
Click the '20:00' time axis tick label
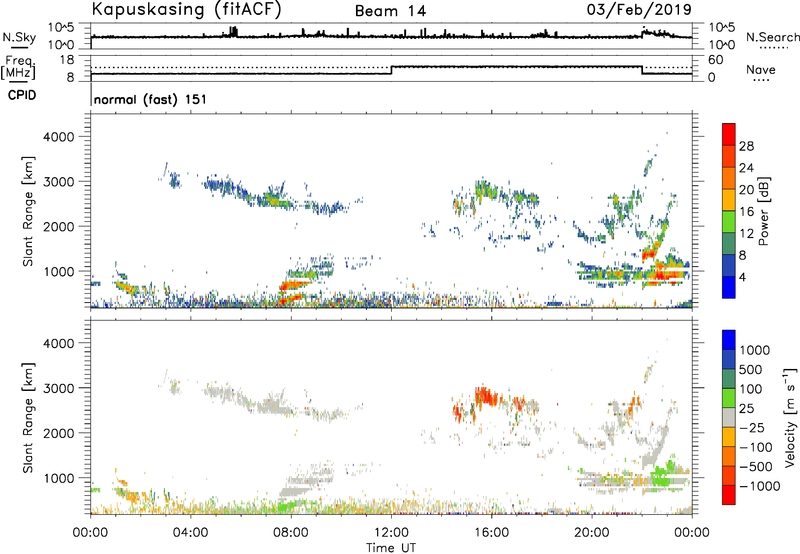click(592, 533)
